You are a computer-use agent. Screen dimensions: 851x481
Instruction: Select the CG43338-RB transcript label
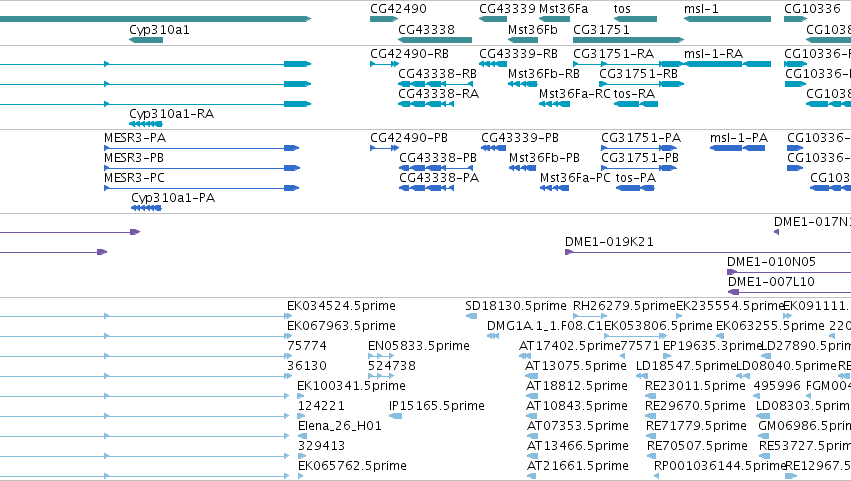pos(437,74)
